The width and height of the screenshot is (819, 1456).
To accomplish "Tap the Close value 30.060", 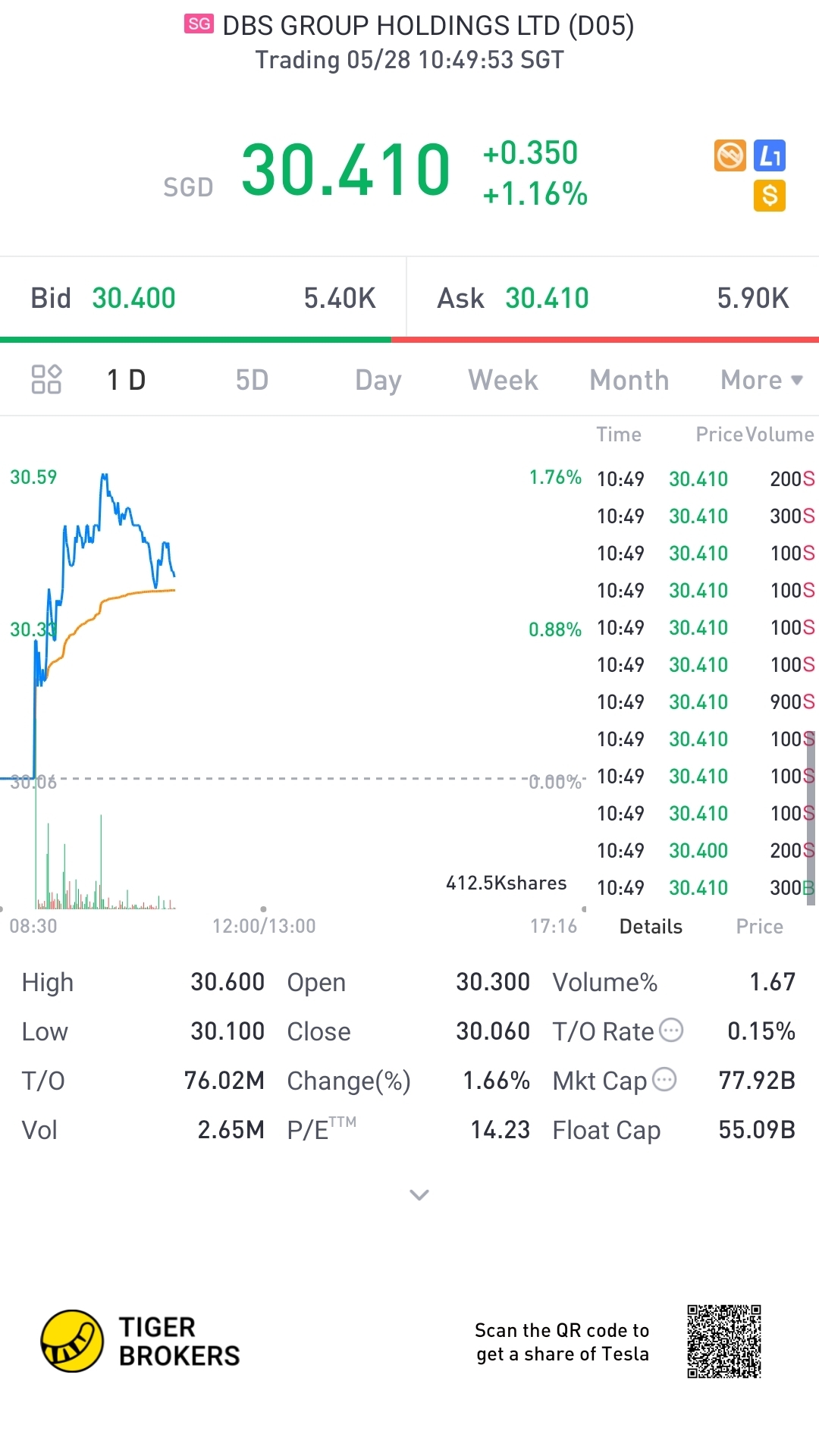I will 493,1031.
